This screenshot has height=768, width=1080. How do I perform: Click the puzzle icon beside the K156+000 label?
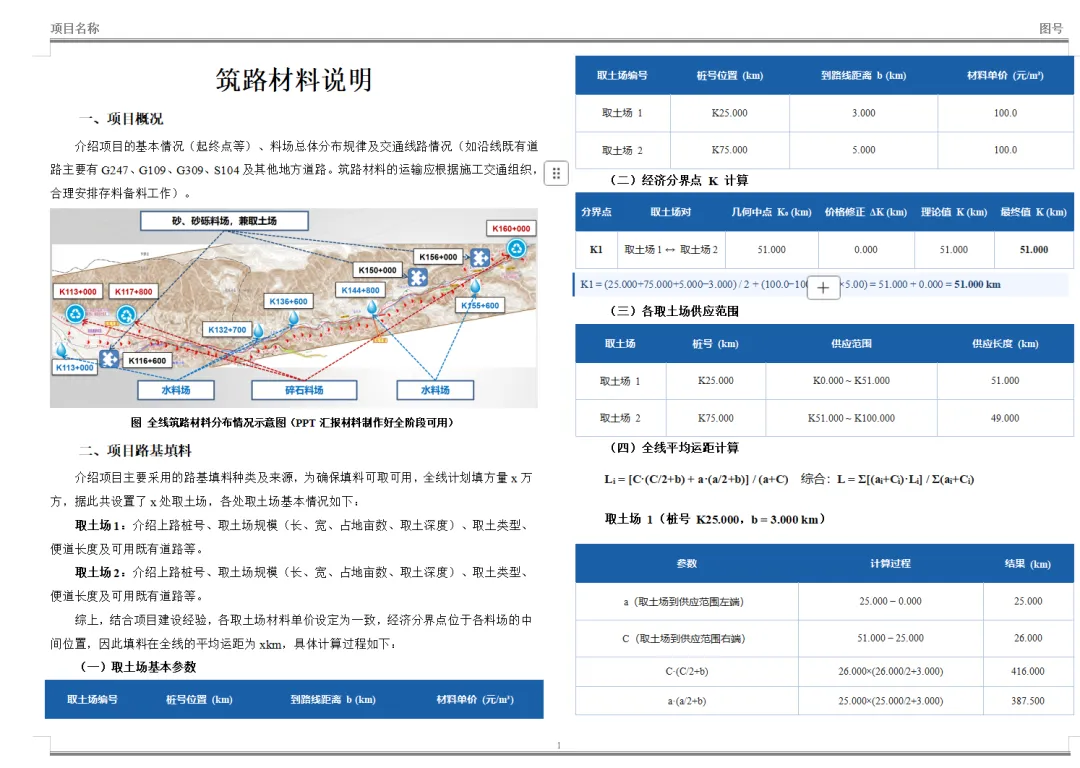[479, 258]
